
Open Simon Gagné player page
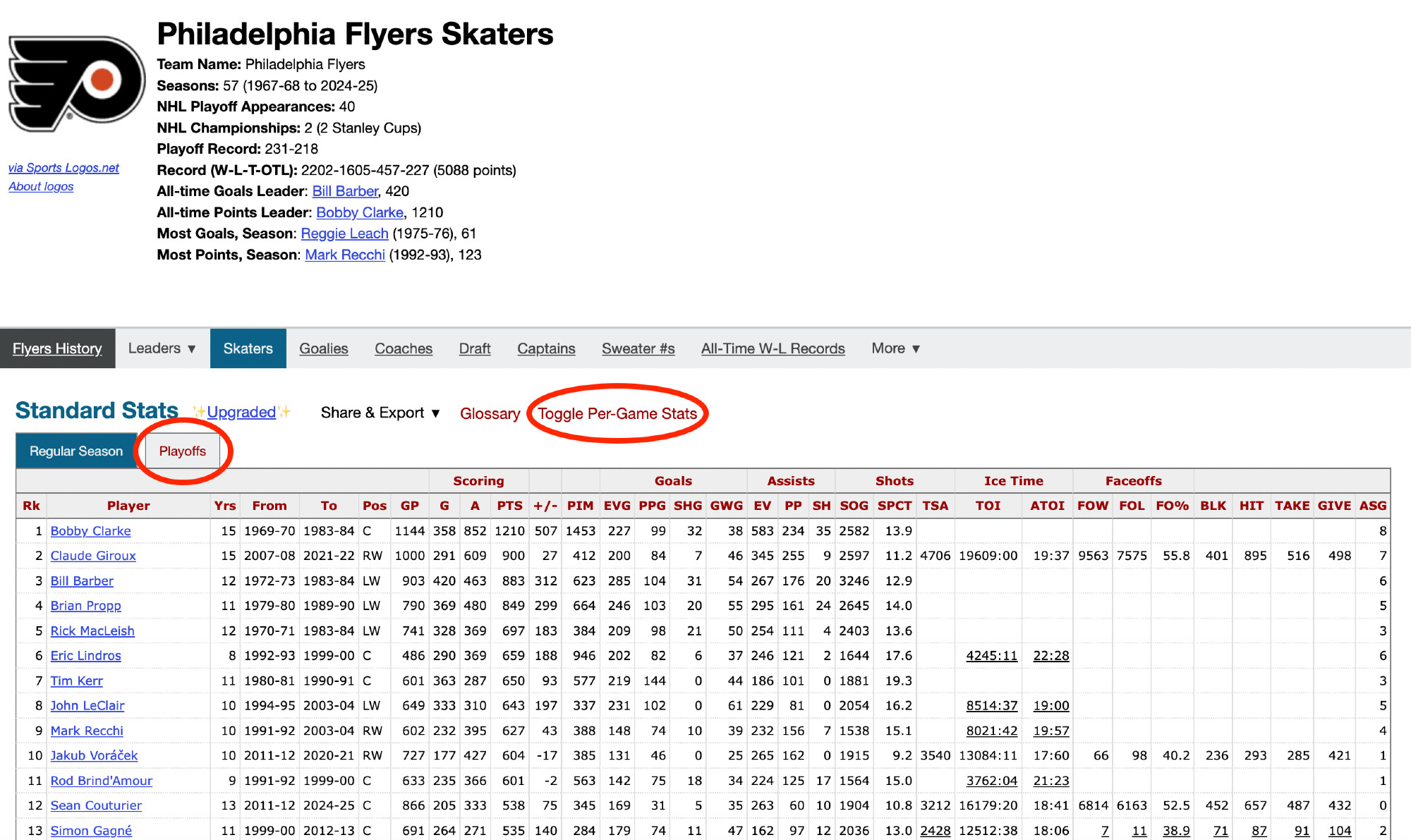tap(91, 831)
